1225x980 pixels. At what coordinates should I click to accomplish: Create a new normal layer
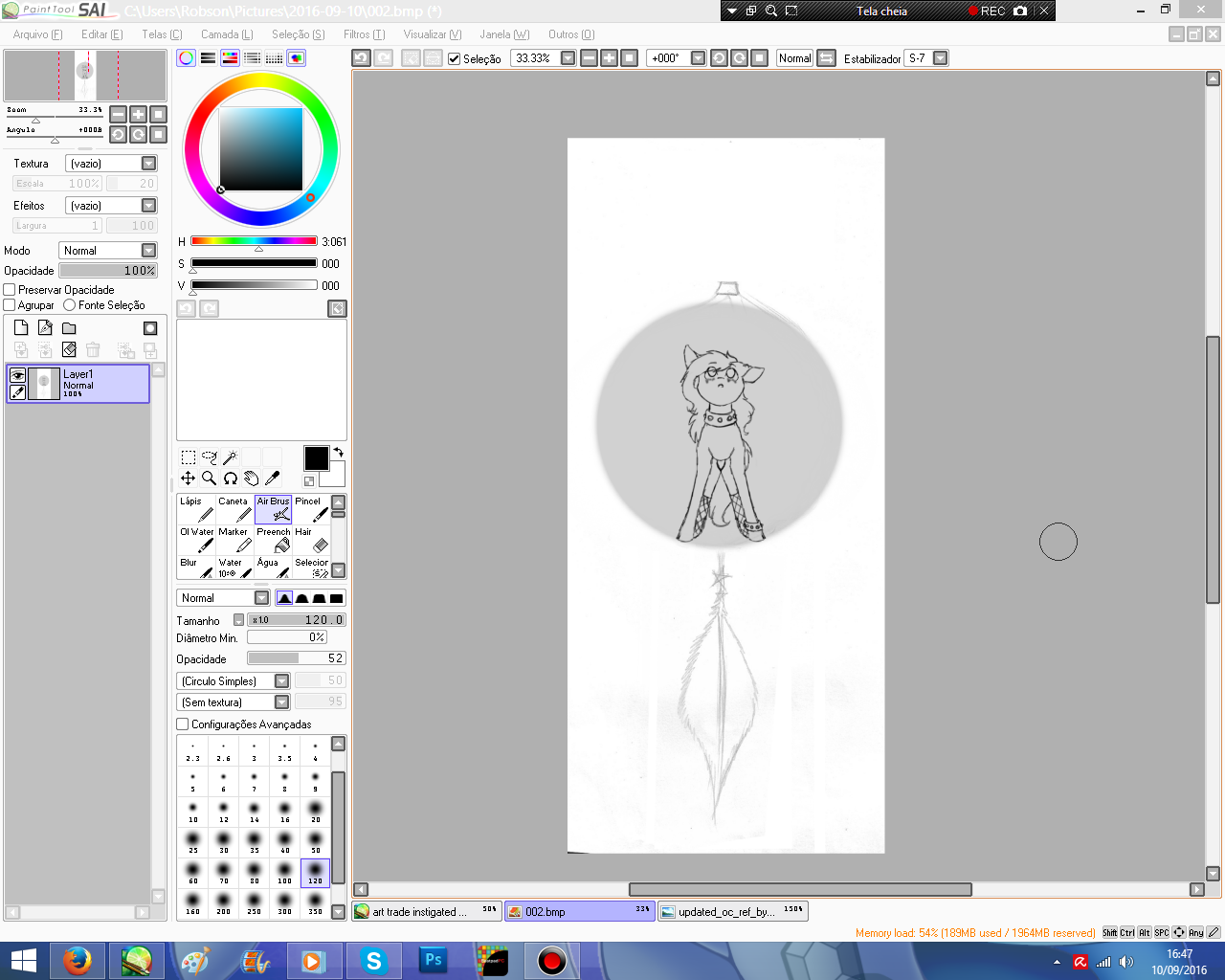[21, 327]
